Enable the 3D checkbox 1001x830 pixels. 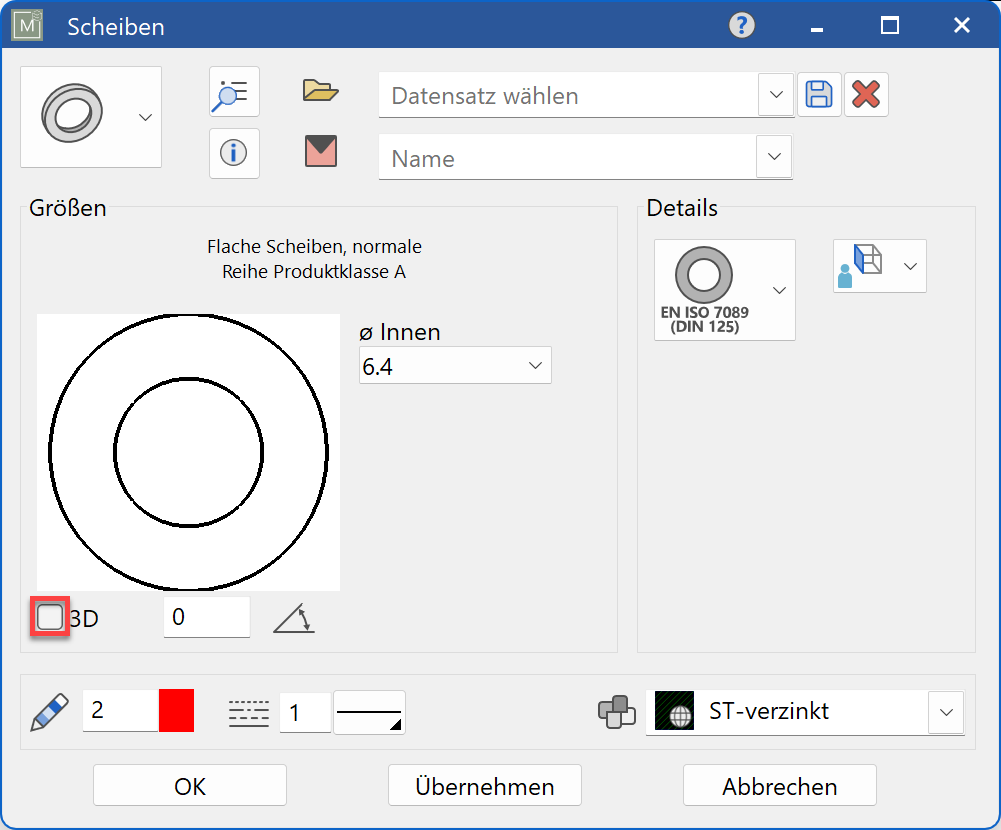click(x=49, y=617)
